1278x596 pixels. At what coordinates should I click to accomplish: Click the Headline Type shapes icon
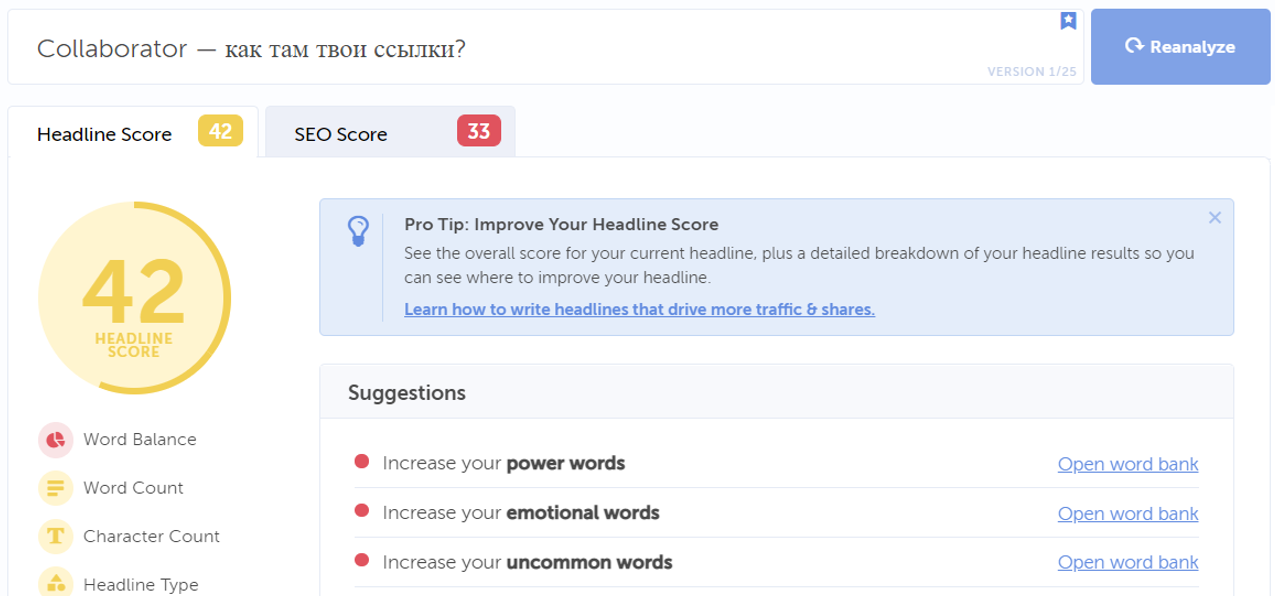click(x=55, y=584)
